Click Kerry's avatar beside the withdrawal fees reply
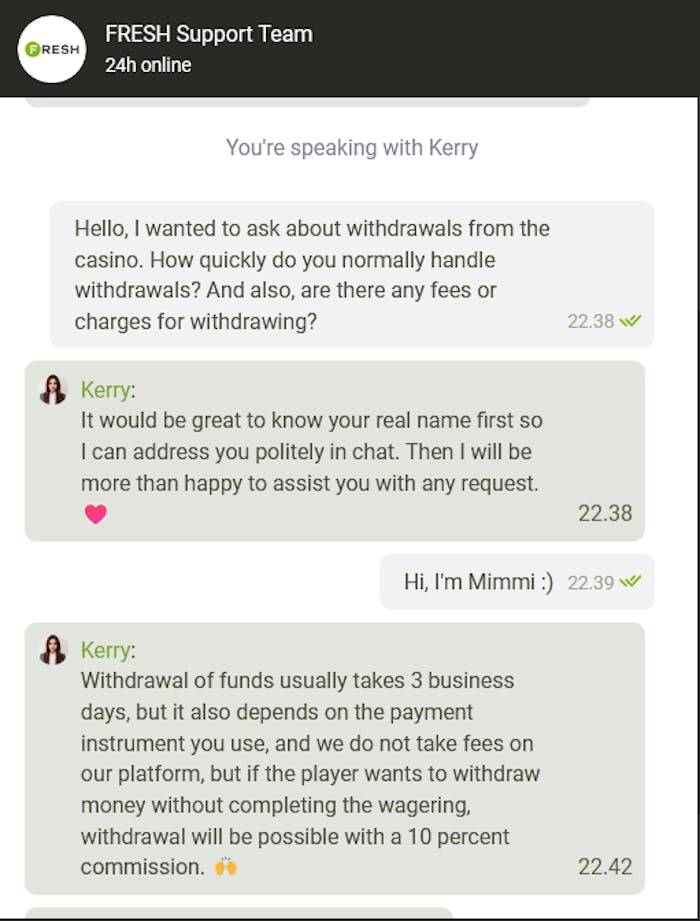700x921 pixels. point(53,650)
